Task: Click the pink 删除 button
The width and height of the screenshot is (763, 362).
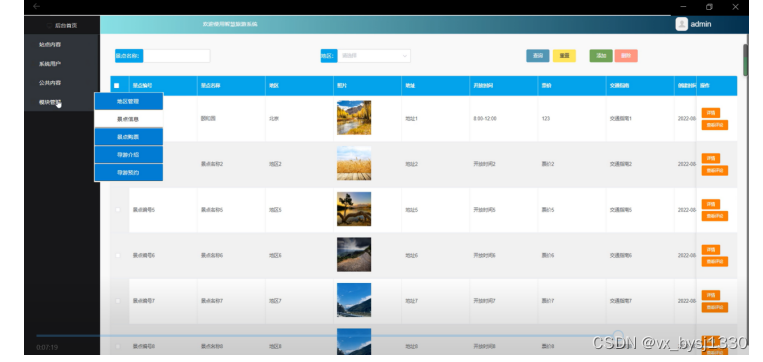Action: click(x=626, y=56)
